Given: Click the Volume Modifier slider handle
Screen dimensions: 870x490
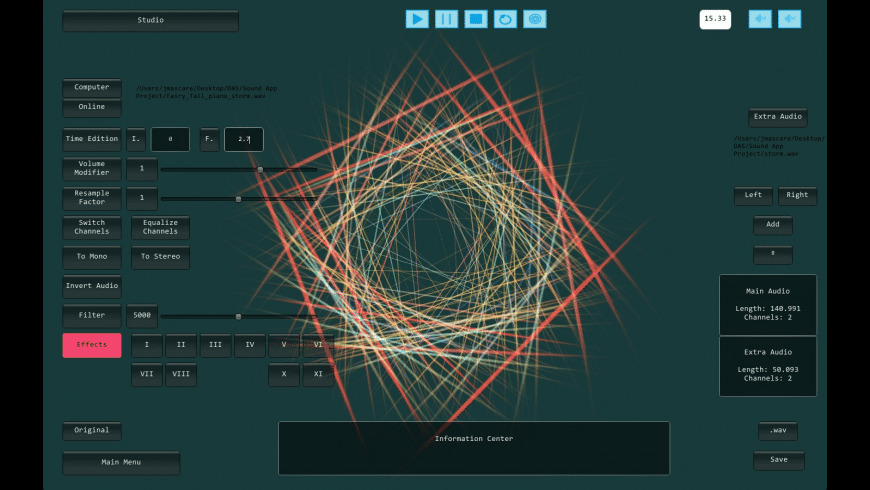Looking at the screenshot, I should click(260, 169).
